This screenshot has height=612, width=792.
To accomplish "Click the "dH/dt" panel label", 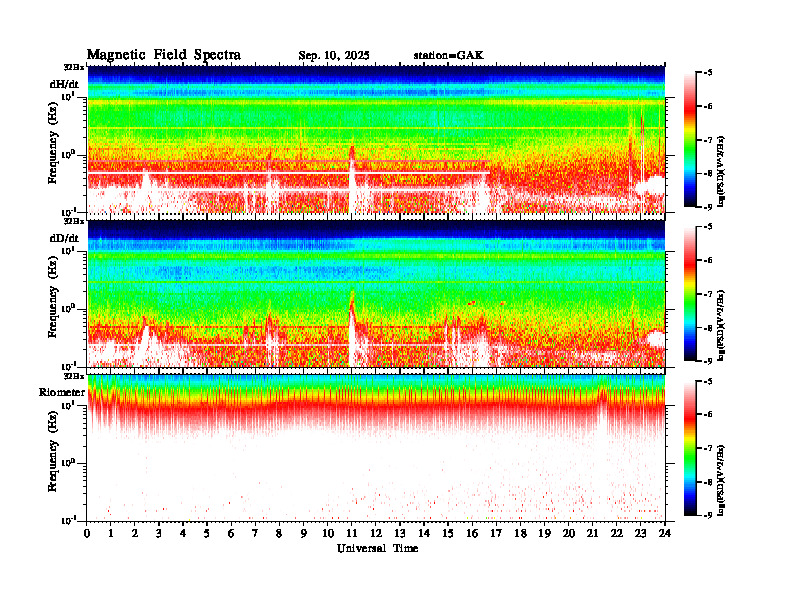I will (64, 84).
